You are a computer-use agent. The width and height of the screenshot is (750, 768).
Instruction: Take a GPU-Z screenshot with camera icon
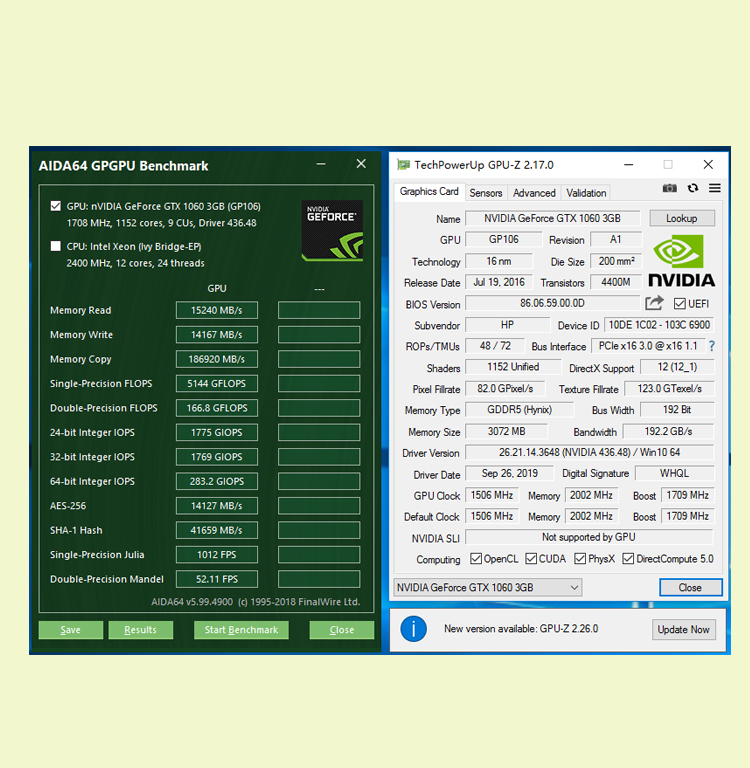669,188
